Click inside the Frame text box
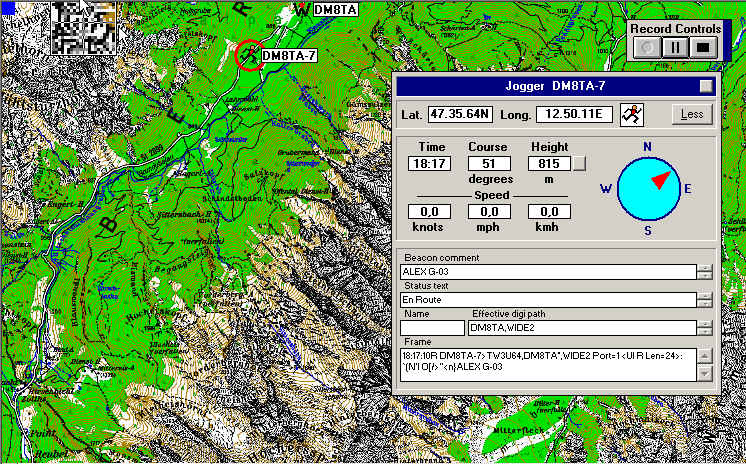 click(x=548, y=365)
